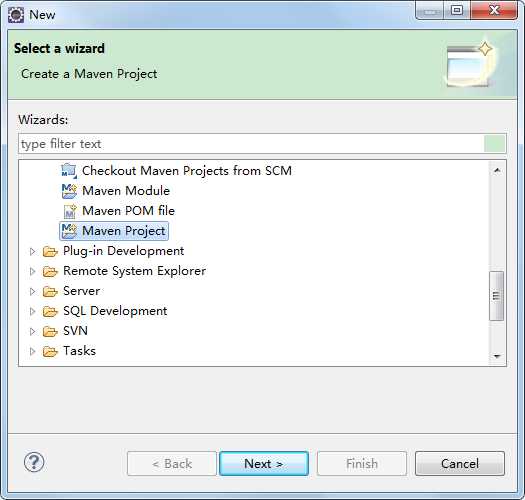Click the wizard list scrollbar thumb
Viewport: 525px width, 500px height.
coord(496,296)
